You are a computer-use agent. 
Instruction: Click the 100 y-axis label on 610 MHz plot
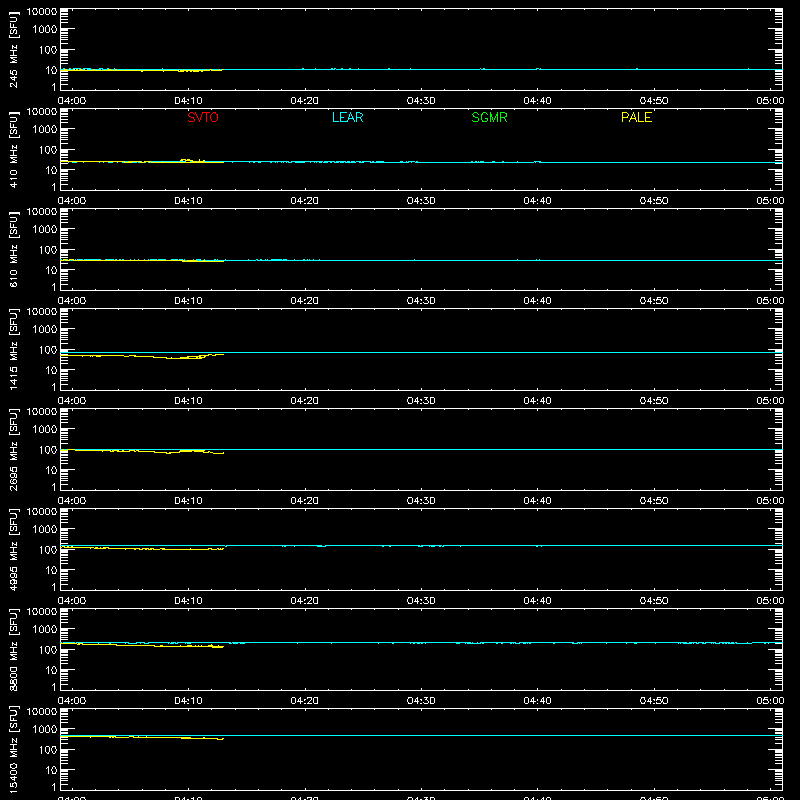pyautogui.click(x=48, y=250)
